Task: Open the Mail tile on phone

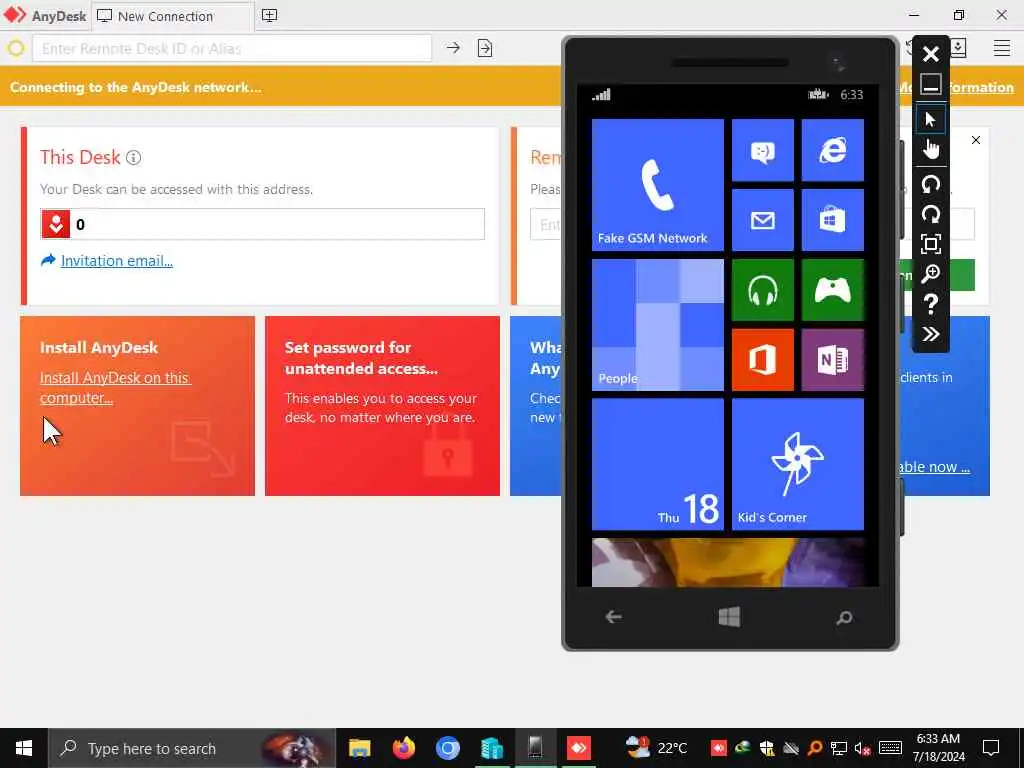Action: click(763, 220)
